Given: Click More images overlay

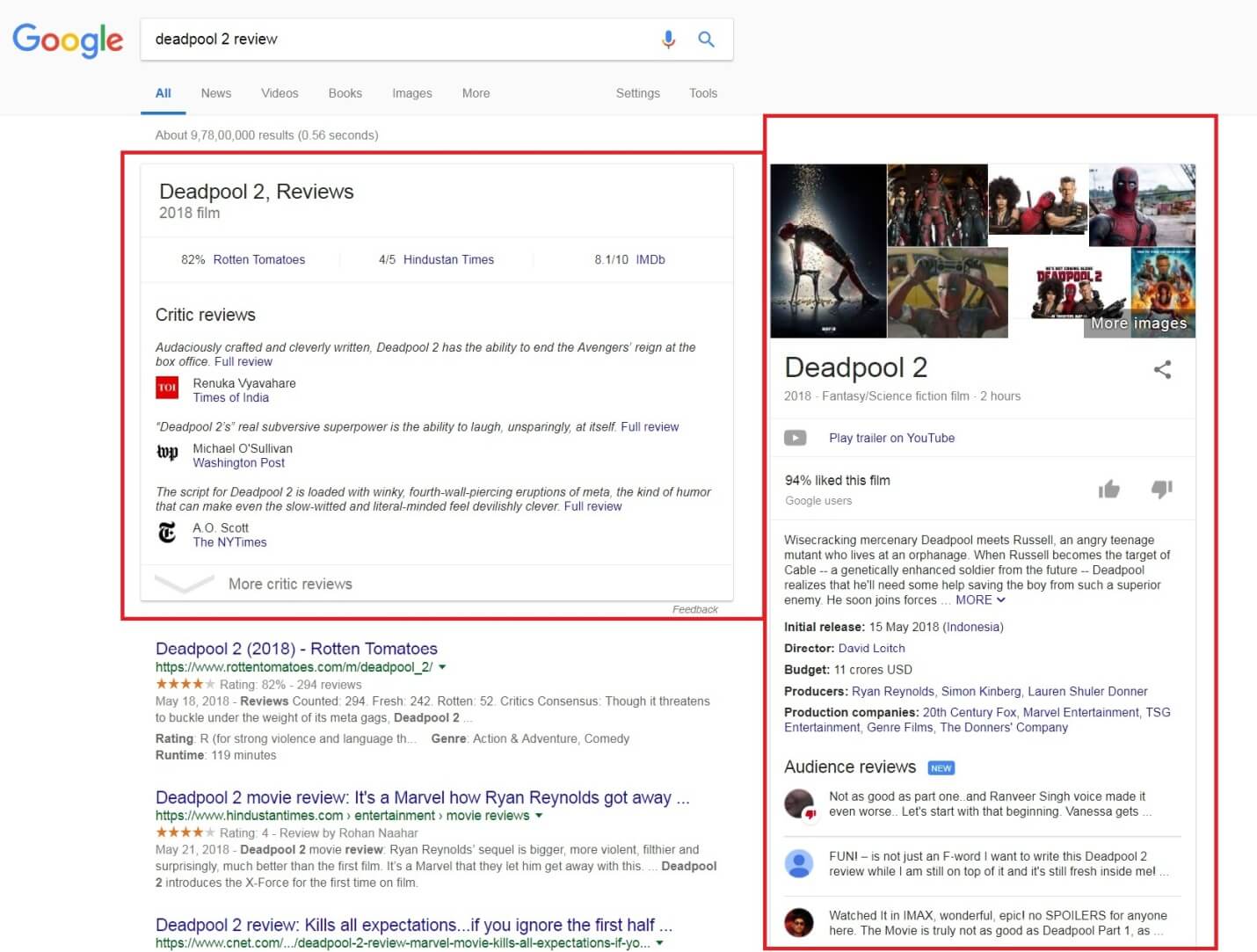Looking at the screenshot, I should (1138, 323).
